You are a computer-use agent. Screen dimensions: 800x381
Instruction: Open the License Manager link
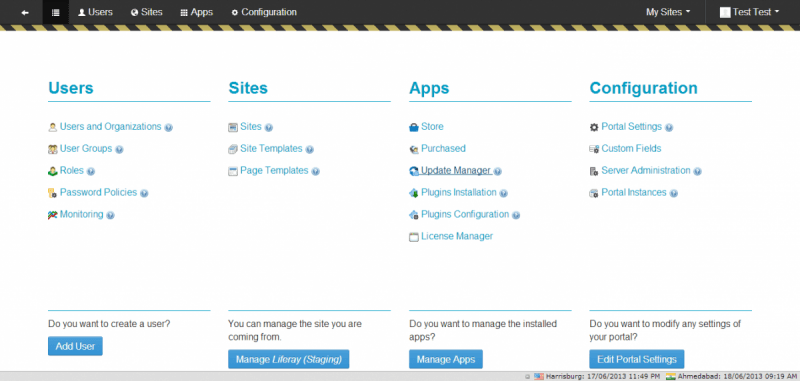click(457, 236)
